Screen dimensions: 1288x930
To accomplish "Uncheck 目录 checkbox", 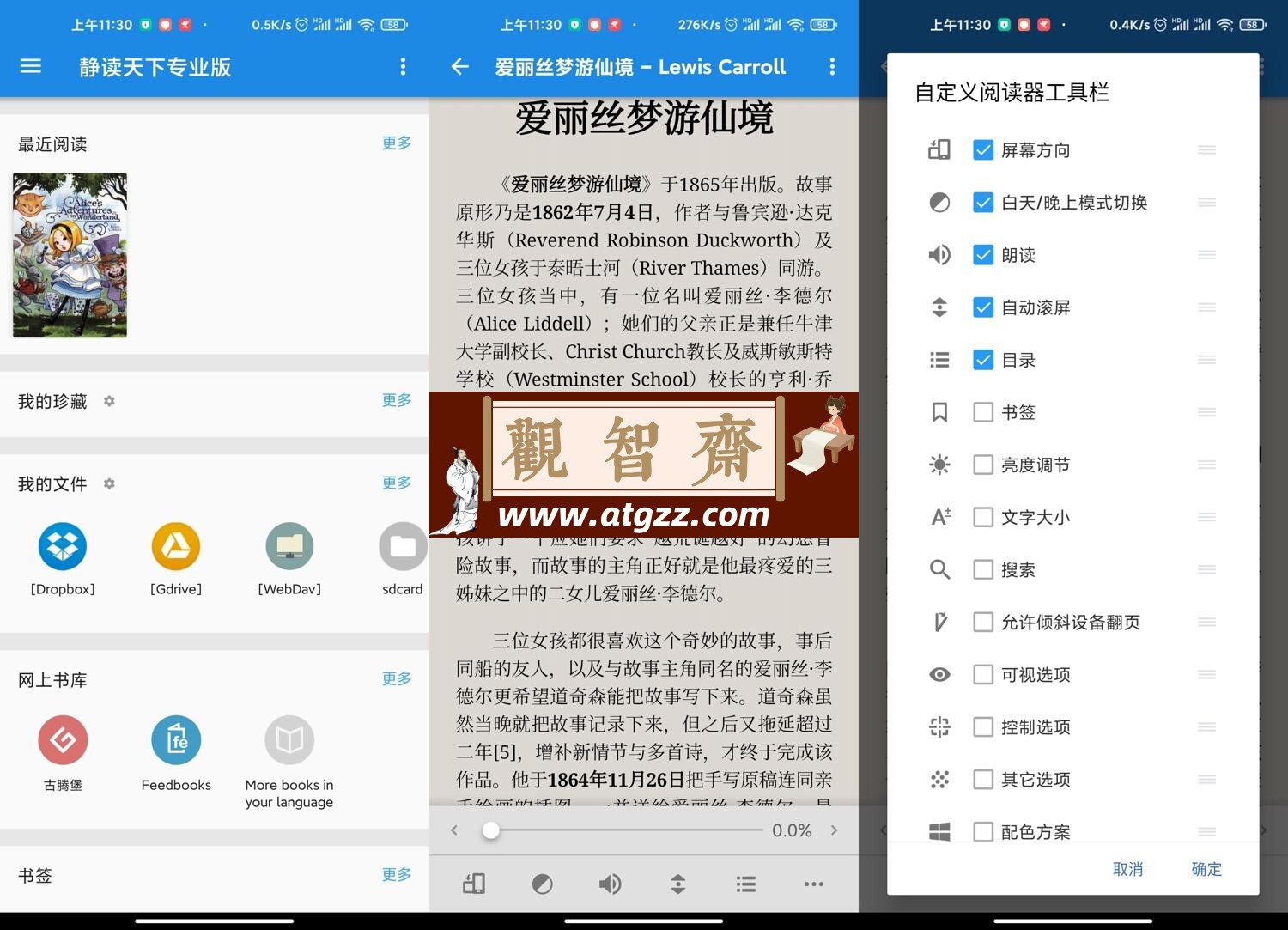I will (x=983, y=360).
